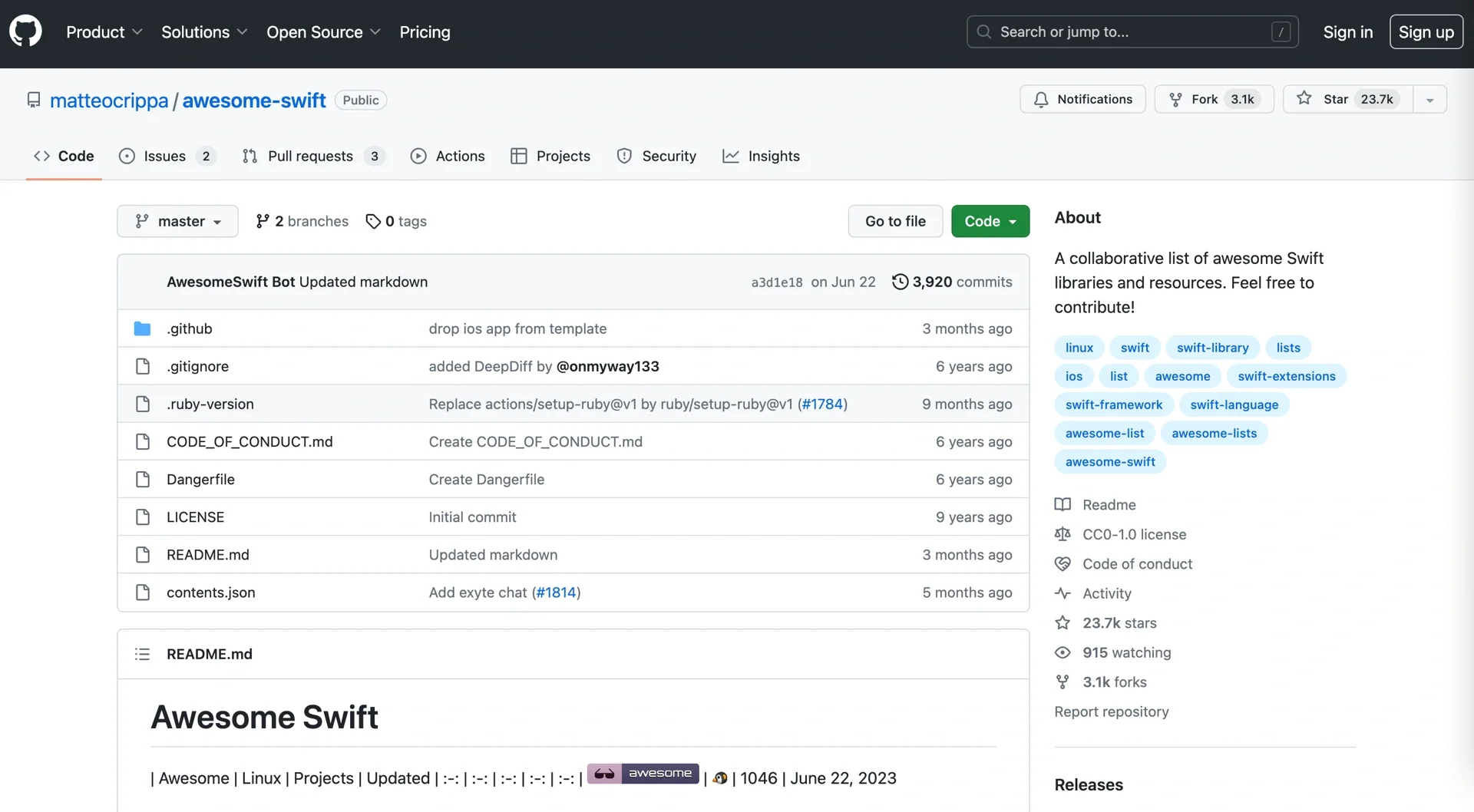Viewport: 1474px width, 812px height.
Task: Click the linux topic tag
Action: (1079, 348)
